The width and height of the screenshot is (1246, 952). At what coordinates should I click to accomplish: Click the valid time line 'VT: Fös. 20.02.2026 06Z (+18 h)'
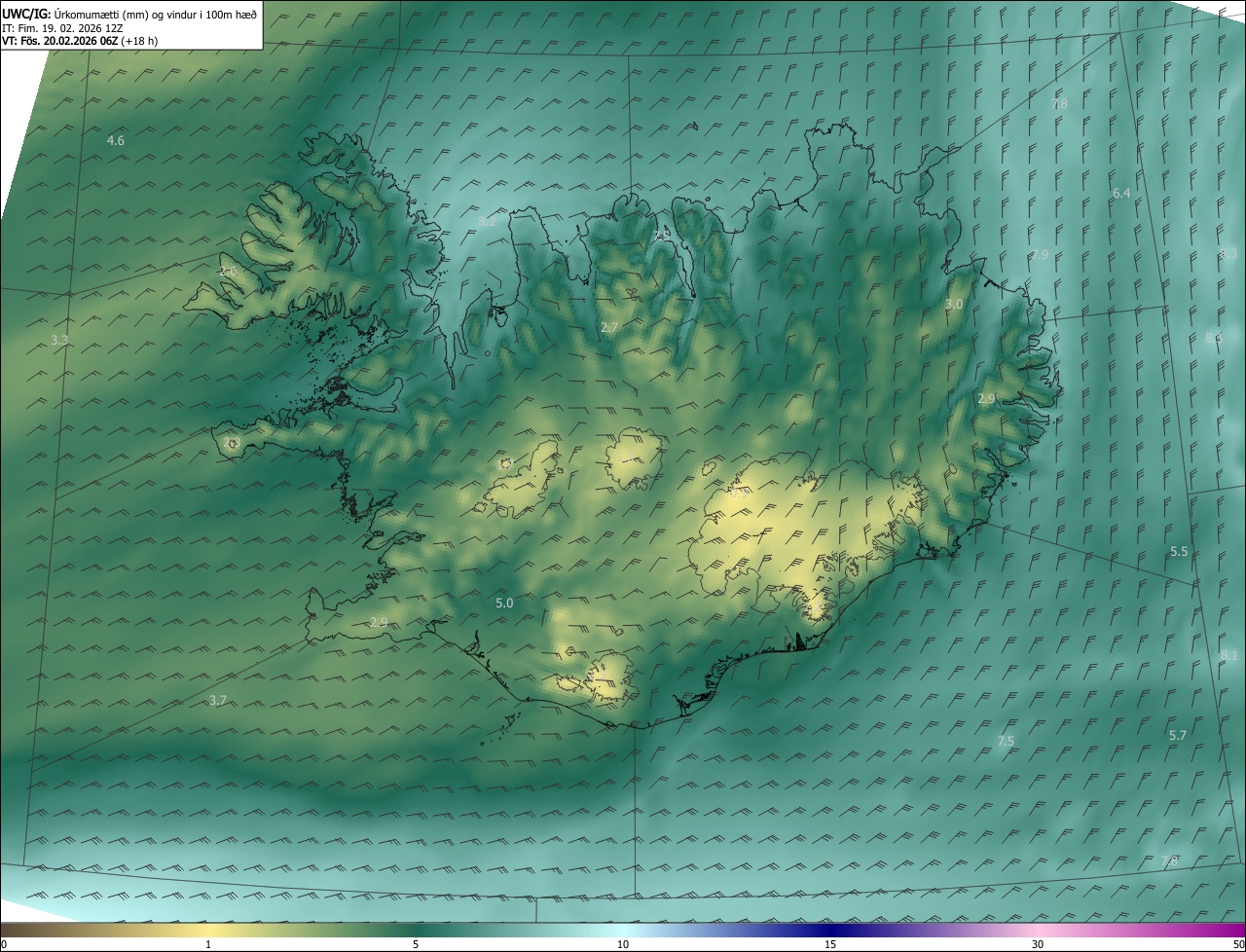coord(80,41)
